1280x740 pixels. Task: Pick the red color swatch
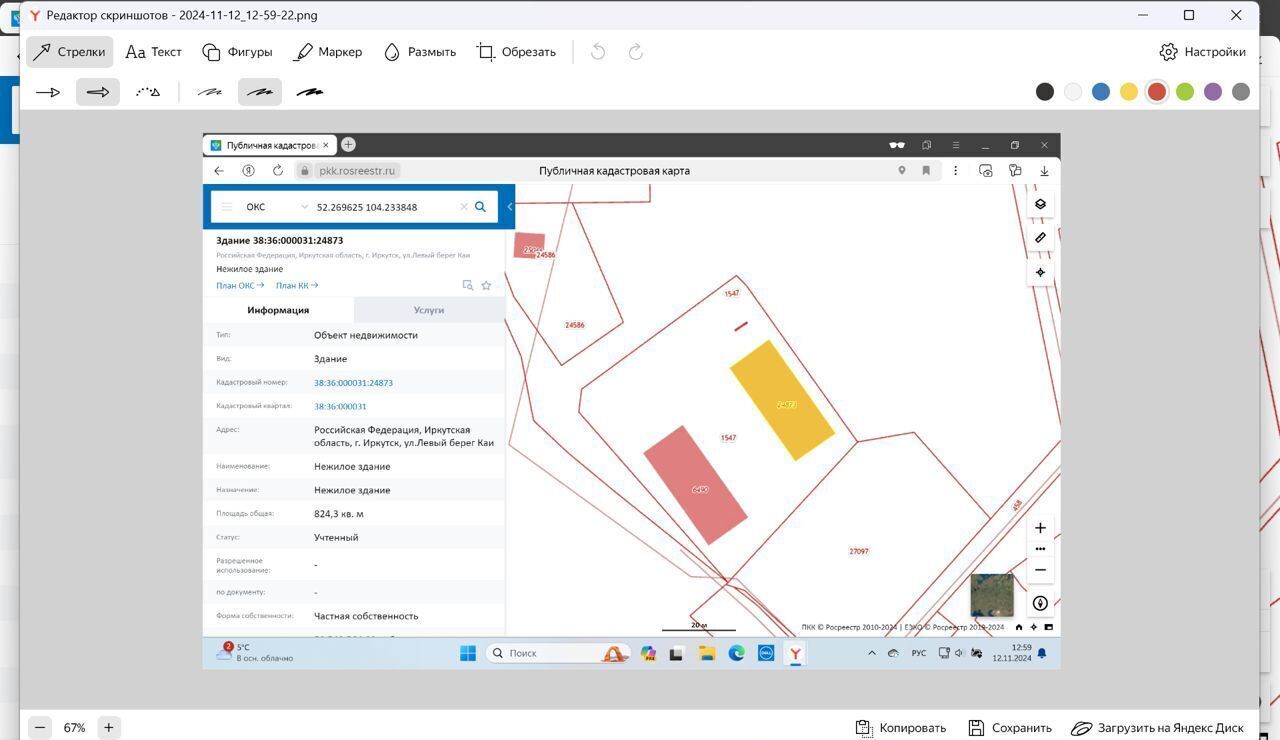click(x=1157, y=92)
